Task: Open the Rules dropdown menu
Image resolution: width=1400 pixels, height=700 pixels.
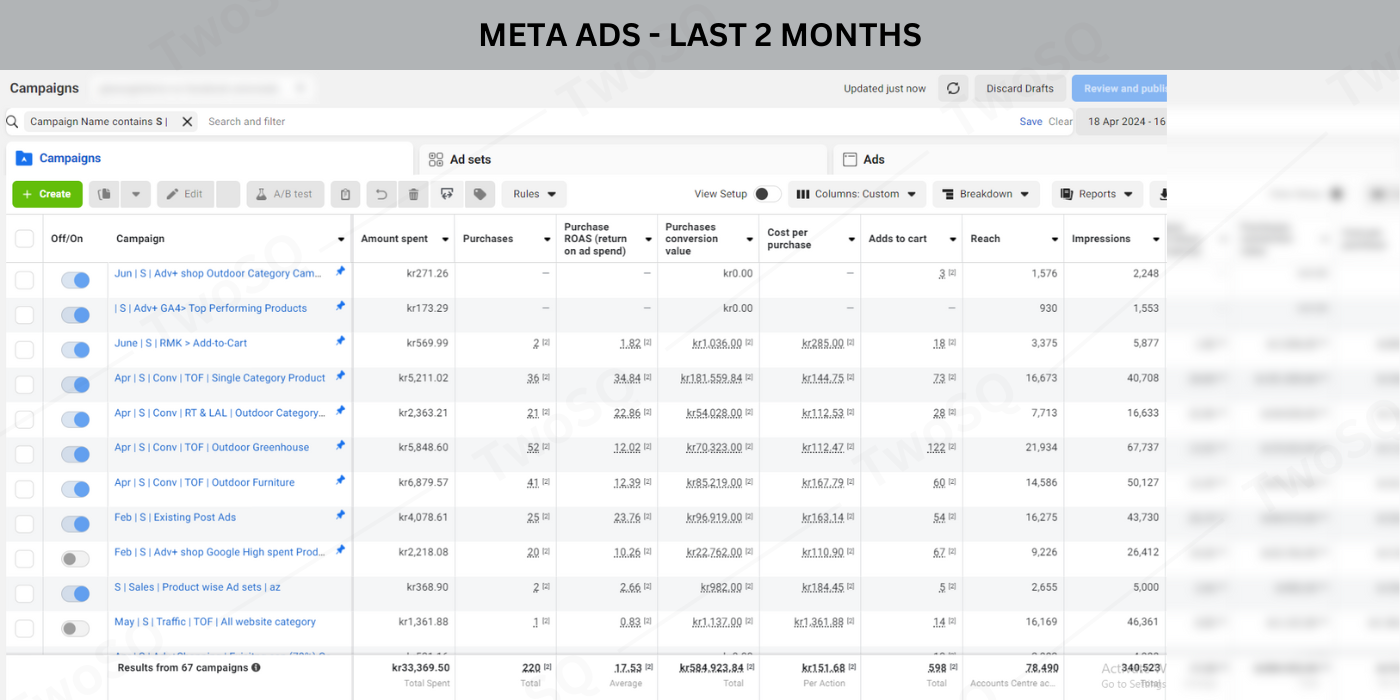Action: pyautogui.click(x=534, y=194)
